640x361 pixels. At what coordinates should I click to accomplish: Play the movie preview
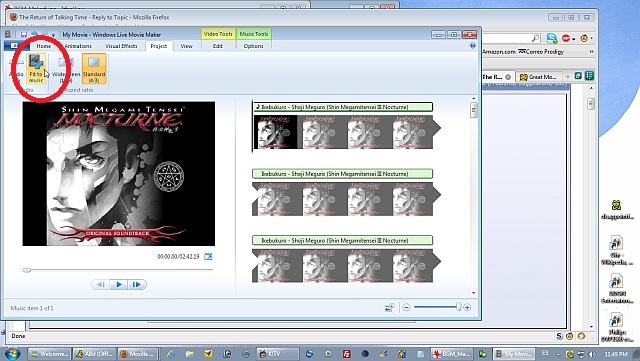coord(119,284)
